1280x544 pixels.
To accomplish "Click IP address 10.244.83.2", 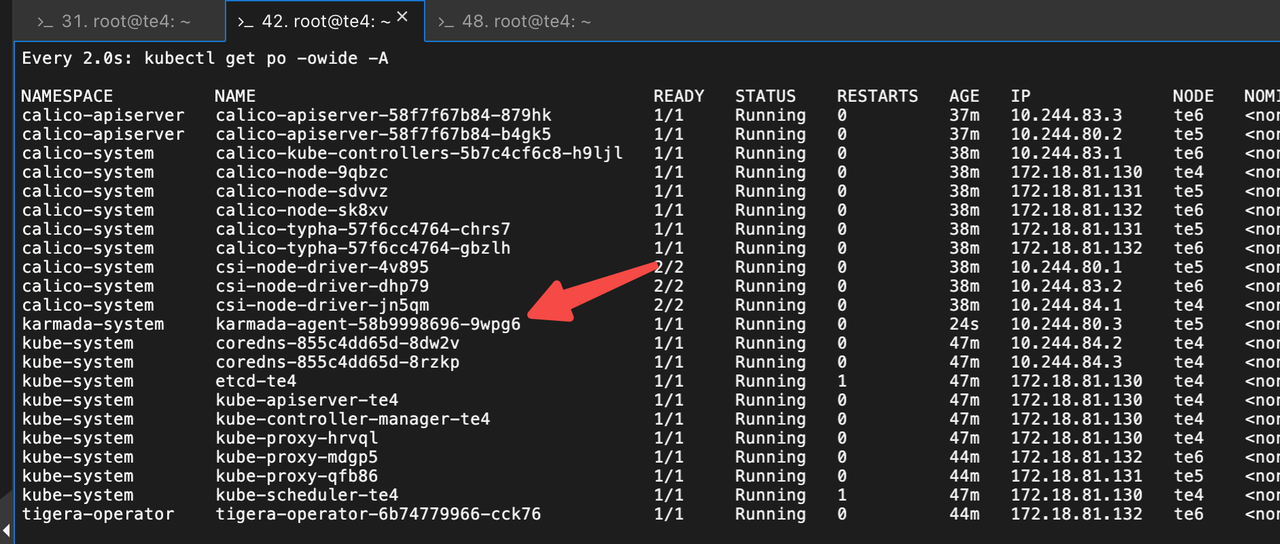I will coord(1066,286).
